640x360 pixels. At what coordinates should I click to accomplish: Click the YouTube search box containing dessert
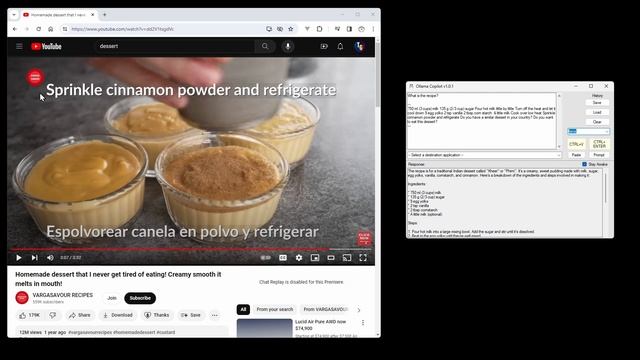[x=175, y=46]
